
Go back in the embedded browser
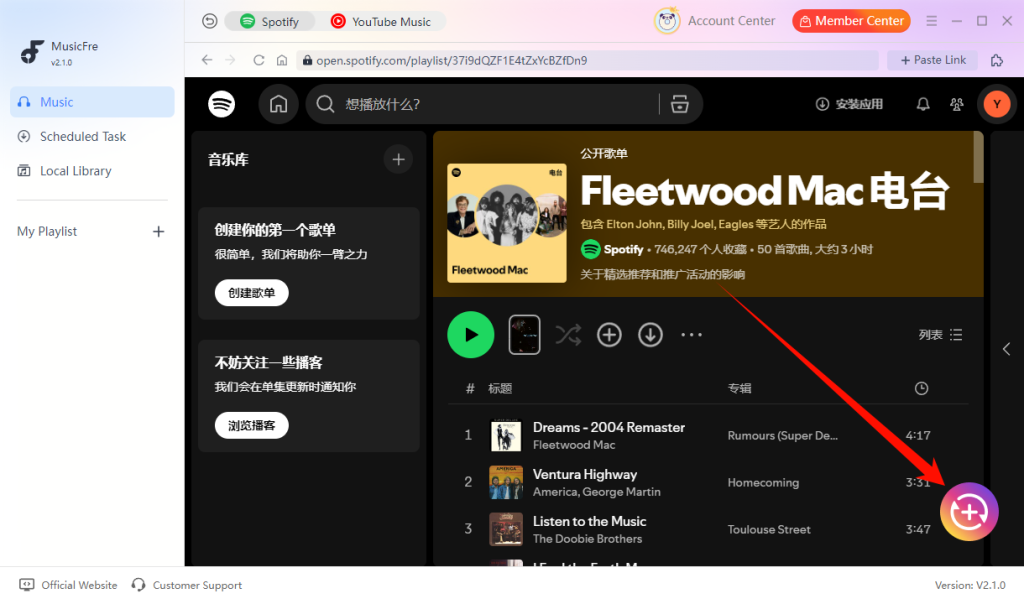[207, 60]
